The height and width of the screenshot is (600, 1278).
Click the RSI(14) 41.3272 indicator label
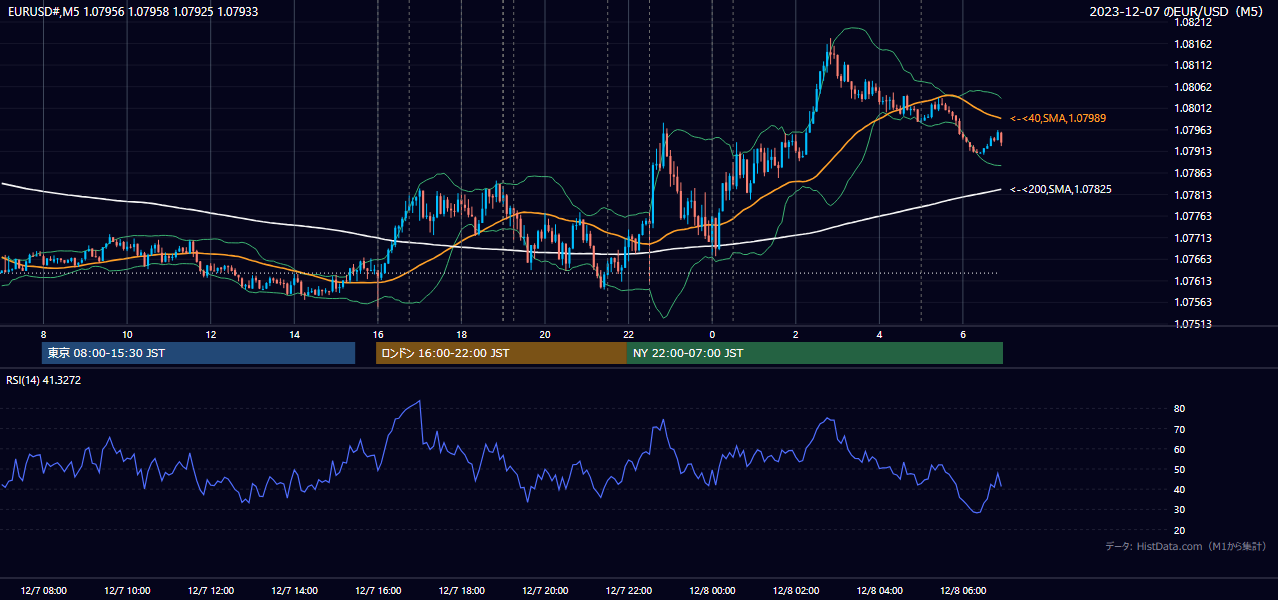[x=44, y=380]
